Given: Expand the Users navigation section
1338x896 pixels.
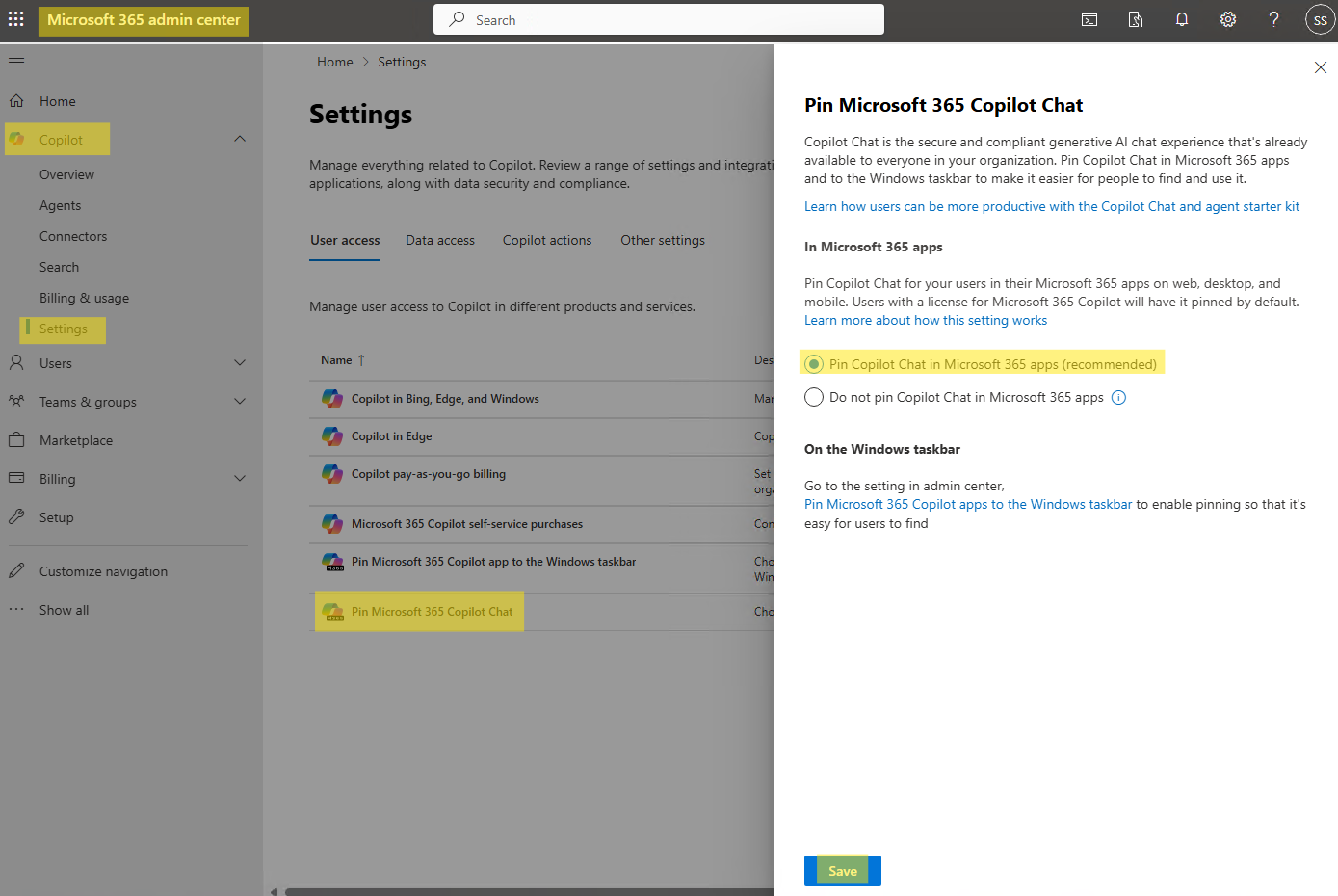Looking at the screenshot, I should coord(240,363).
